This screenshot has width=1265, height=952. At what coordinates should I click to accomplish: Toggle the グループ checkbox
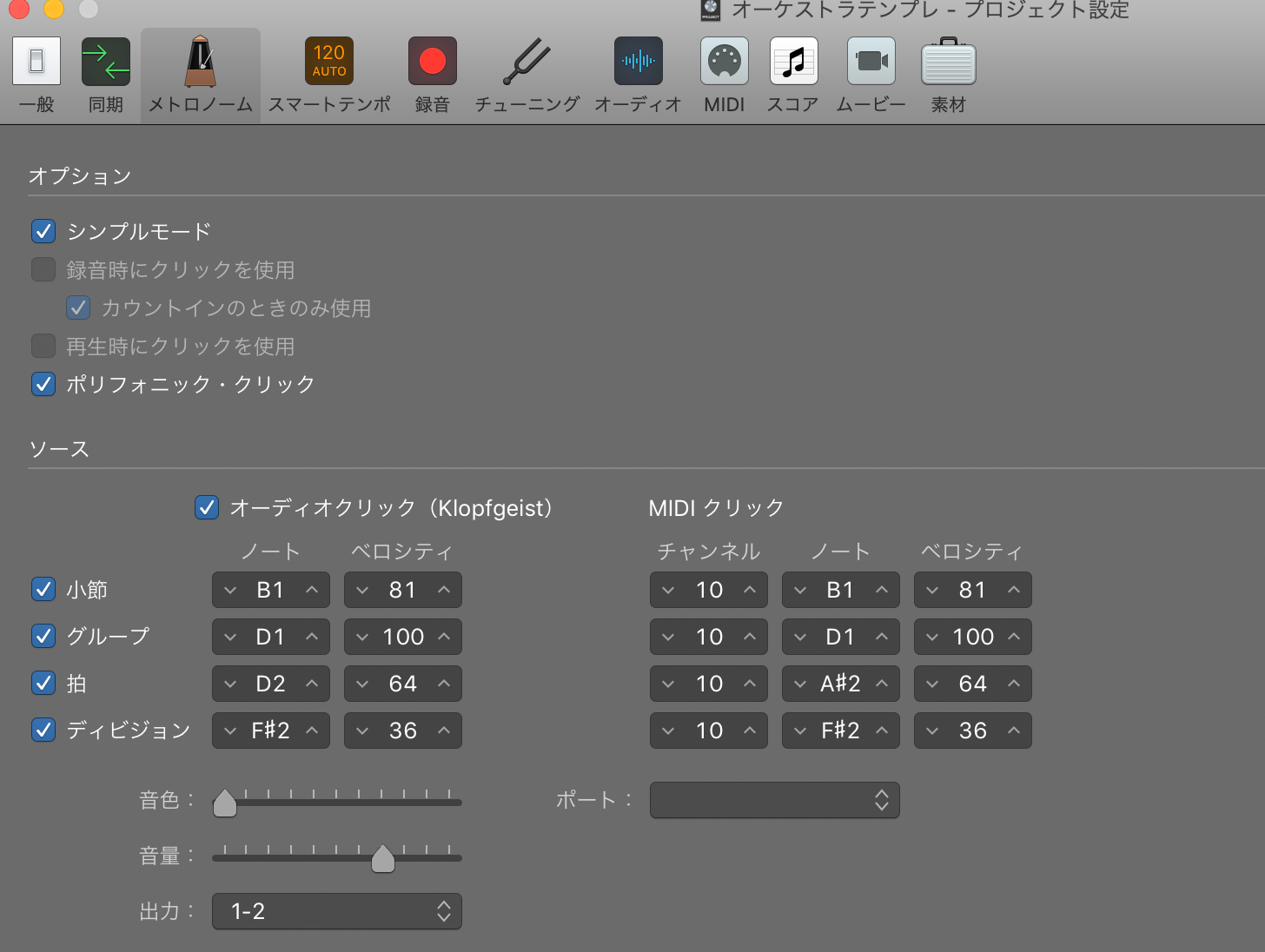pyautogui.click(x=43, y=636)
